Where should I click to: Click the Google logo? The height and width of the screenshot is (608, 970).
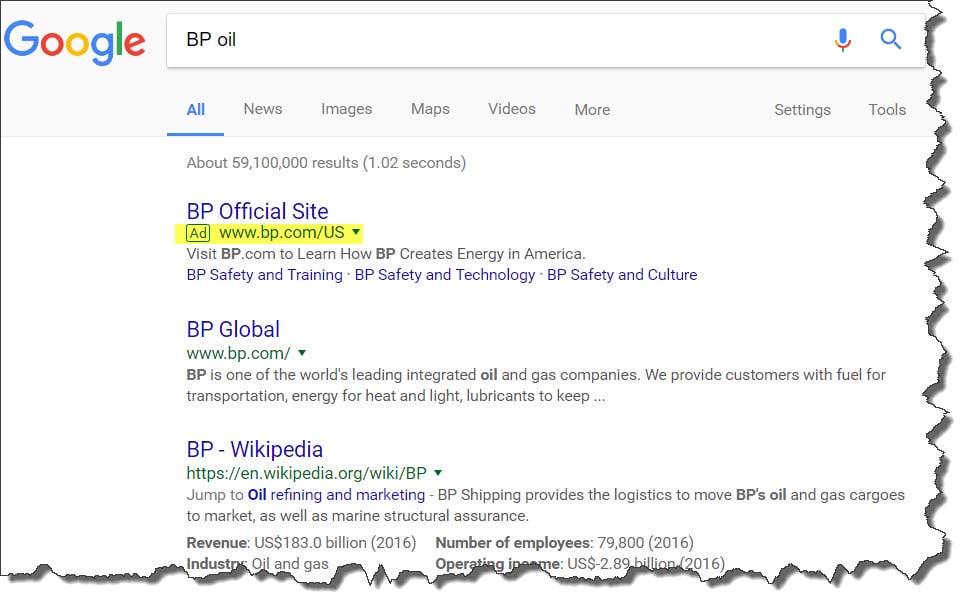[75, 42]
